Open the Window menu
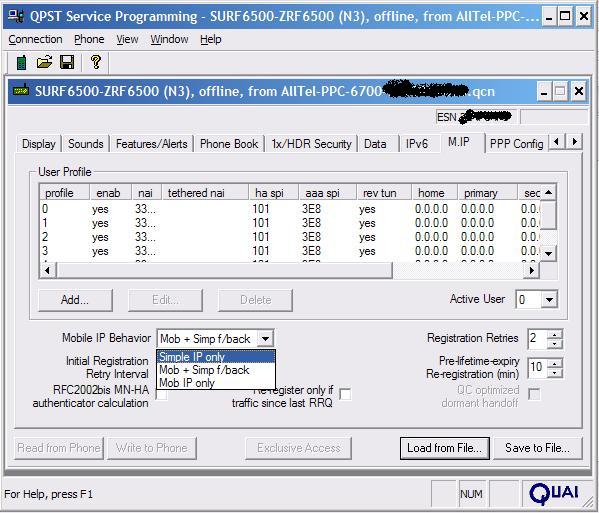599x513 pixels. coord(169,39)
